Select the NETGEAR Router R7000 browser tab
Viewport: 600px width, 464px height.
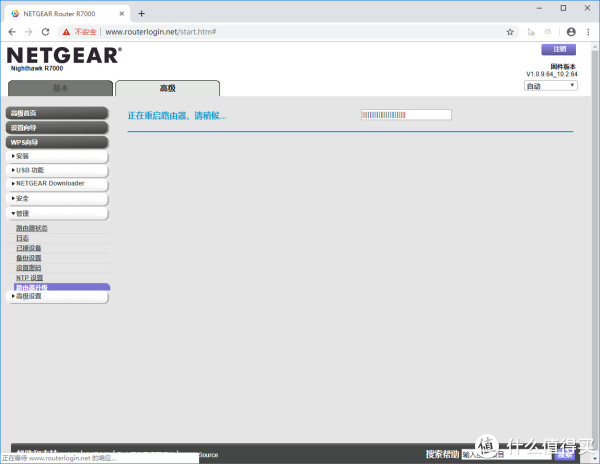pyautogui.click(x=67, y=14)
